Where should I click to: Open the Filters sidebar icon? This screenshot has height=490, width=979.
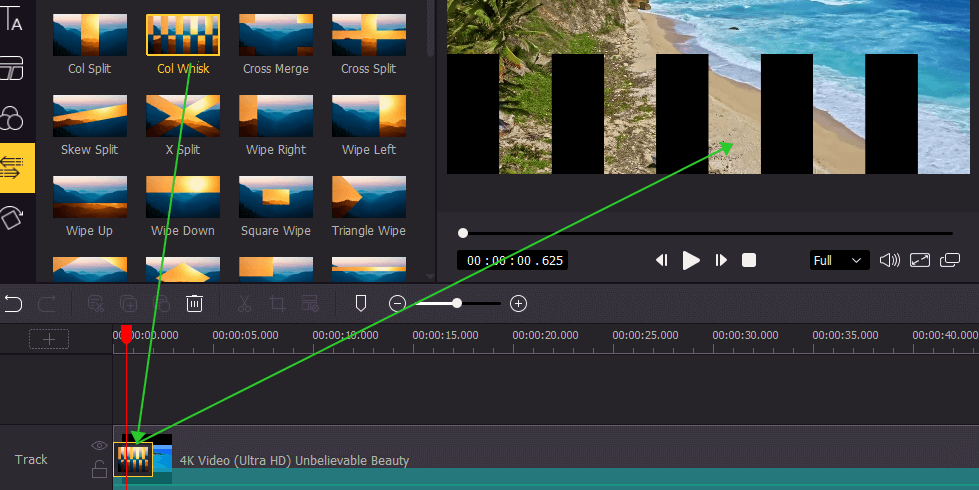[12, 117]
